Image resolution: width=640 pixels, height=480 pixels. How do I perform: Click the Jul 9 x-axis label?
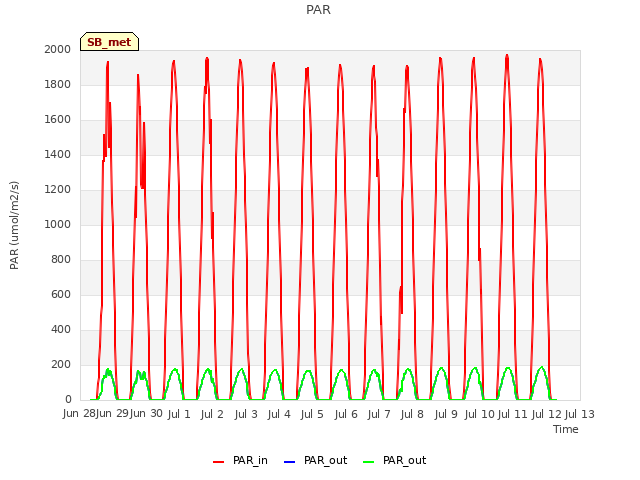[446, 414]
